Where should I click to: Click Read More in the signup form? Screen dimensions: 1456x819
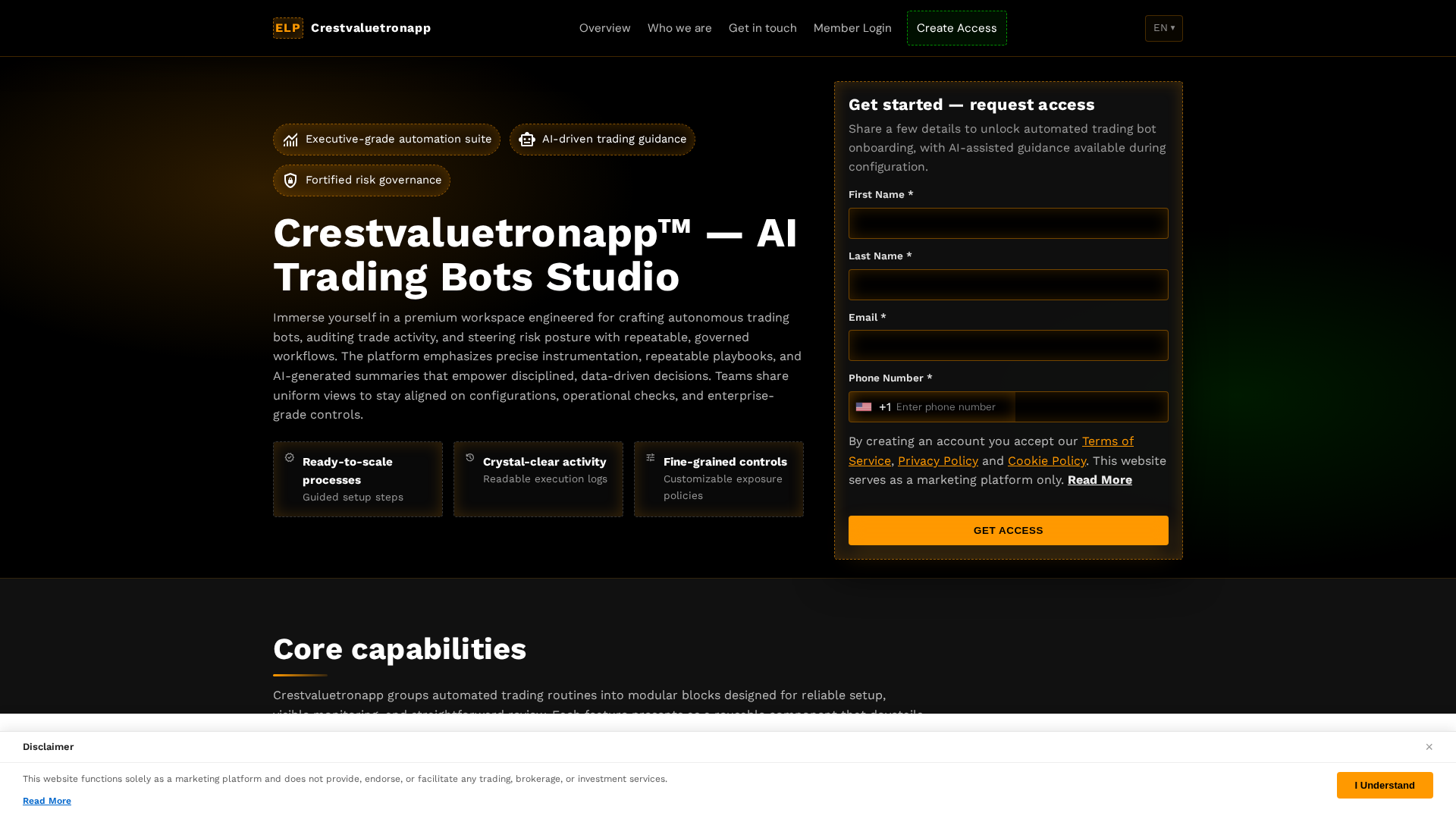point(1100,480)
